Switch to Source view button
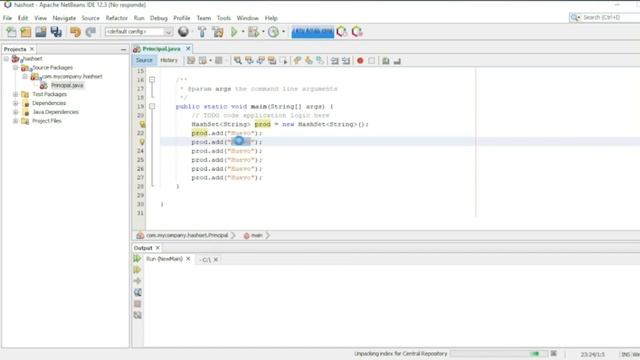The width and height of the screenshot is (640, 360). (144, 60)
